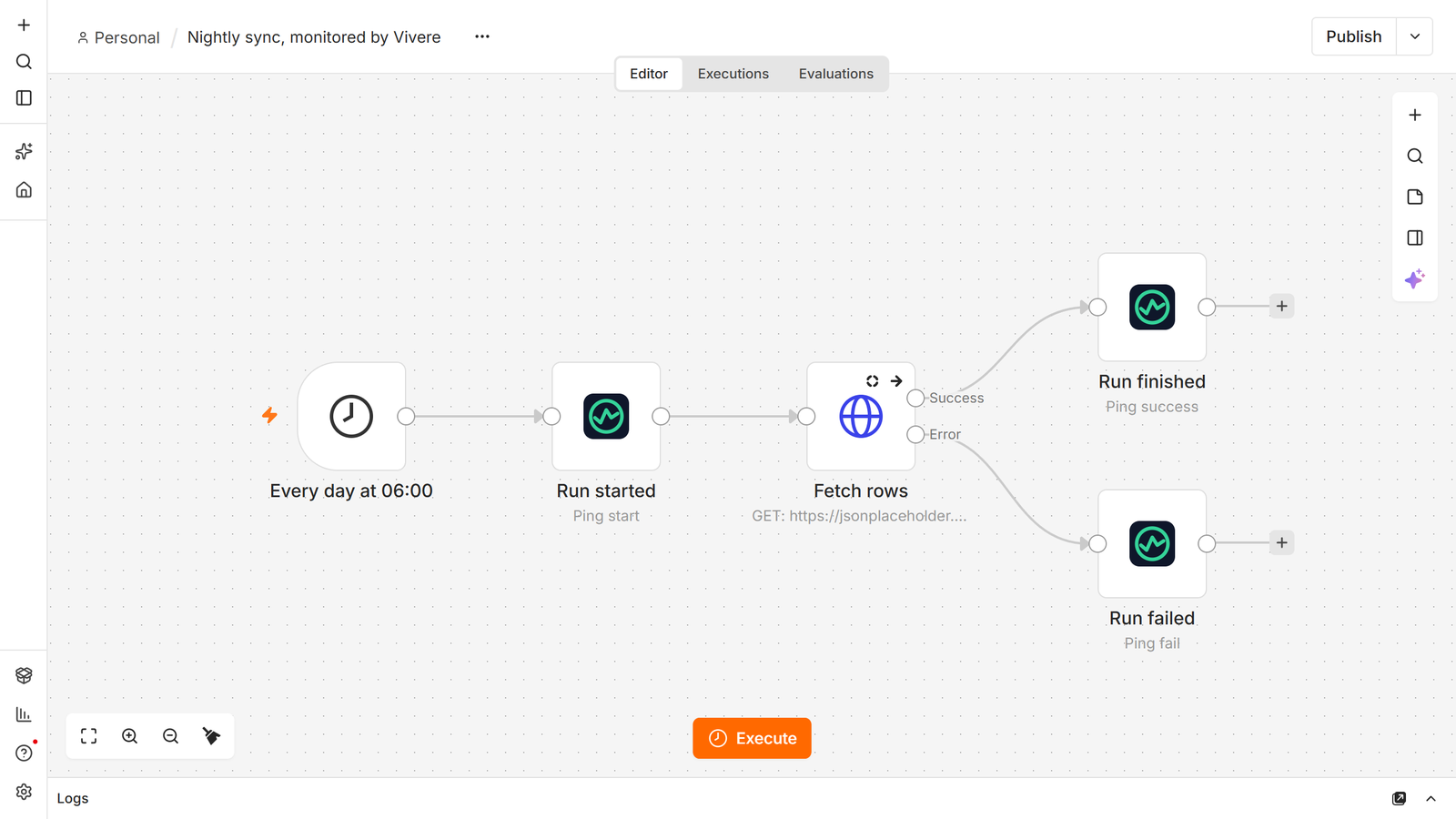Switch to the Executions tab
Image resolution: width=1456 pixels, height=819 pixels.
[x=733, y=74]
